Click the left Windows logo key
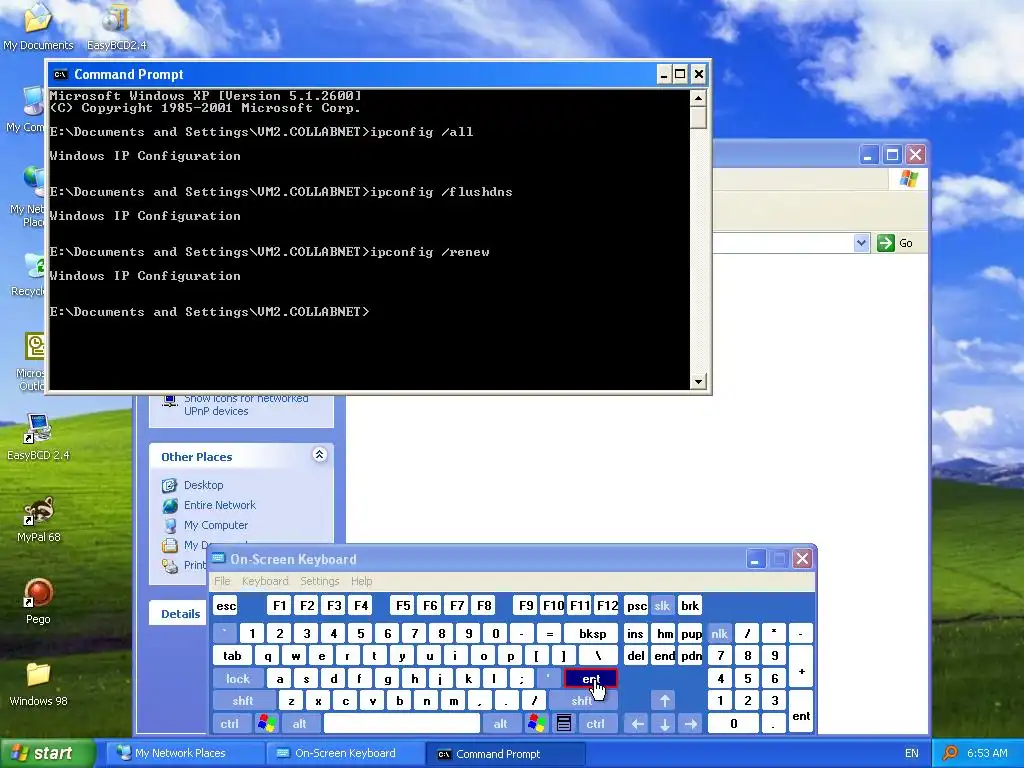 tap(266, 724)
